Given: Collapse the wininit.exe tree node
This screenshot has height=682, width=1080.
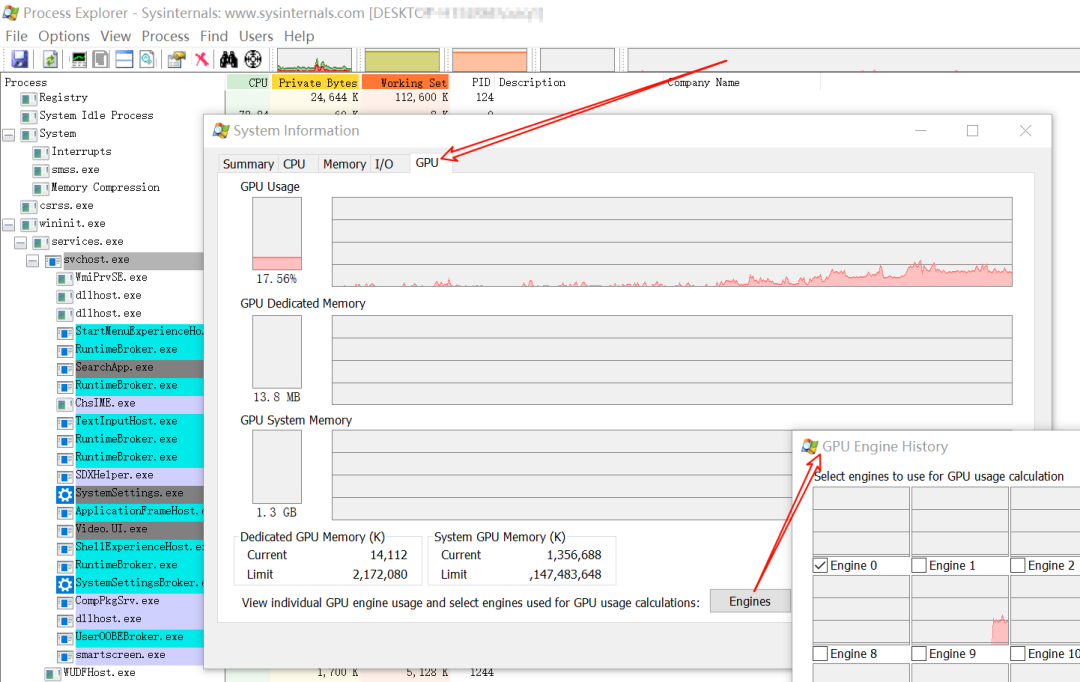Looking at the screenshot, I should pyautogui.click(x=9, y=224).
